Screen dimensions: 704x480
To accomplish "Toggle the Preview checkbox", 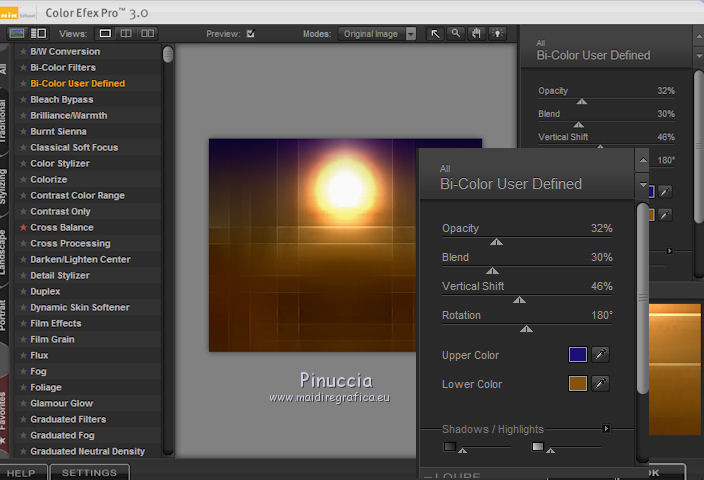I will click(x=251, y=33).
